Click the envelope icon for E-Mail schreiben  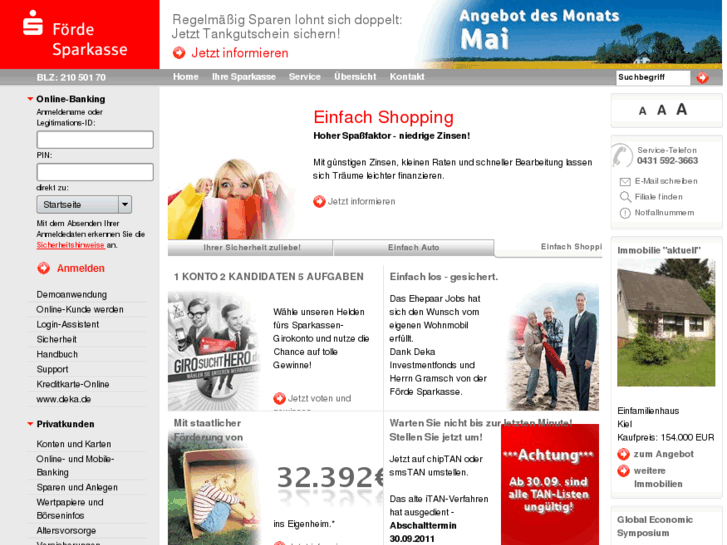coord(625,181)
